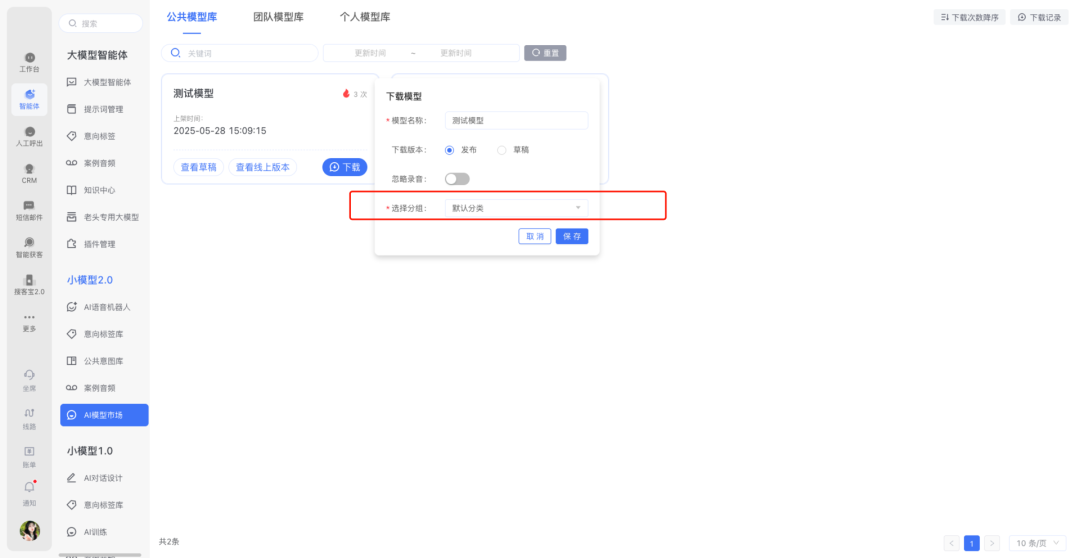The image size is (1080, 558).
Task: Open the 更新时间 date range picker
Action: pyautogui.click(x=420, y=53)
